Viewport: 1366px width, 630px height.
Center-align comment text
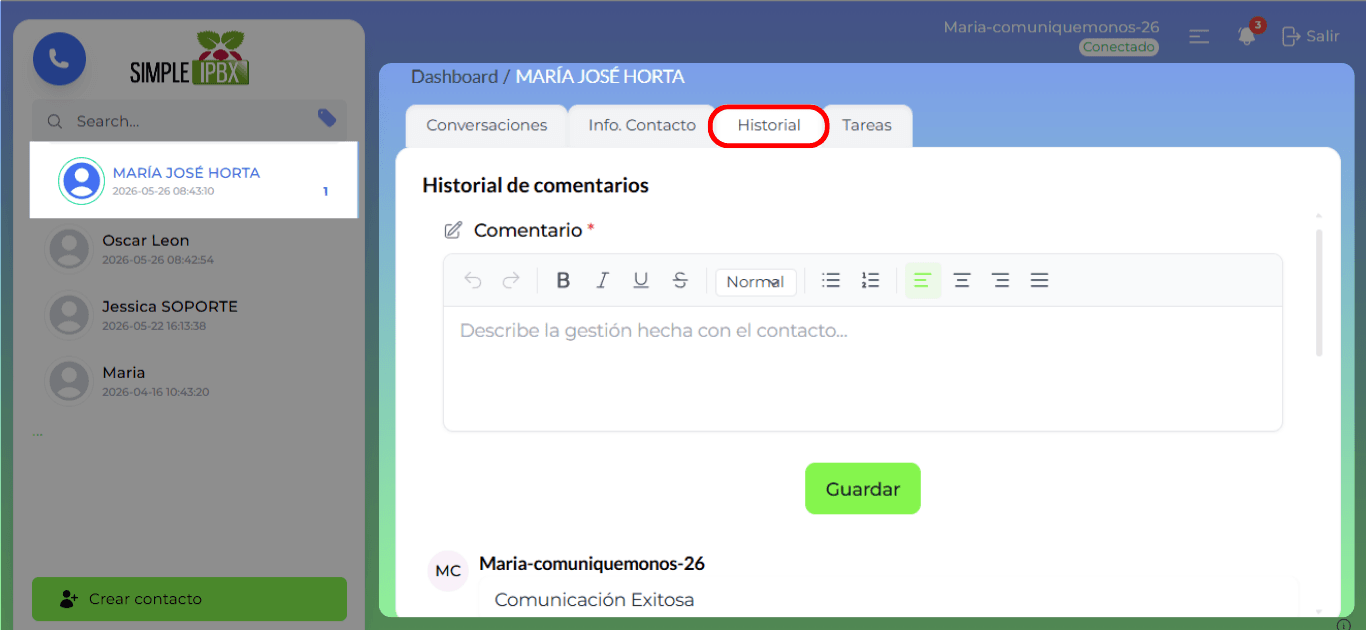[x=962, y=281]
